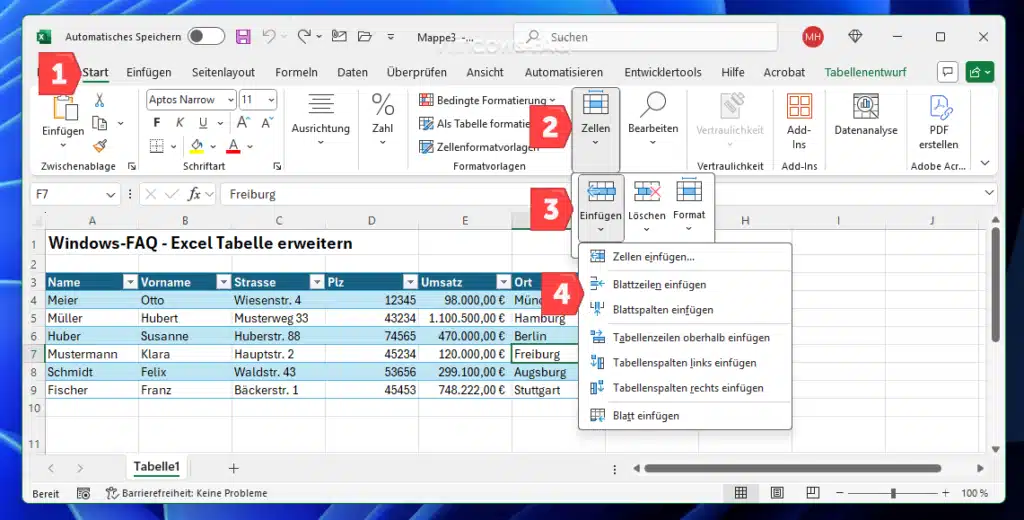The height and width of the screenshot is (520, 1024).
Task: Open the Umsatz column filter dropdown
Action: (504, 282)
